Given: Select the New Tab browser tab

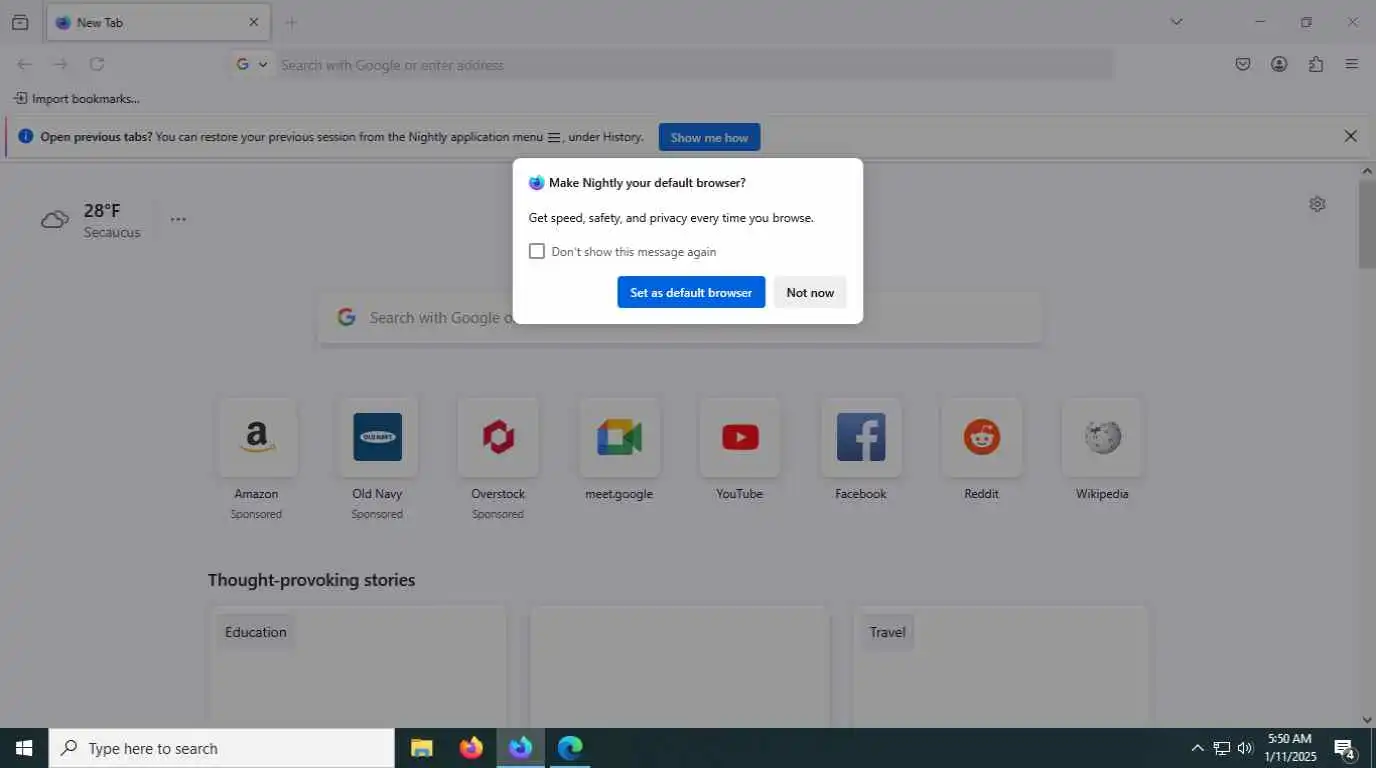Looking at the screenshot, I should click(x=157, y=22).
